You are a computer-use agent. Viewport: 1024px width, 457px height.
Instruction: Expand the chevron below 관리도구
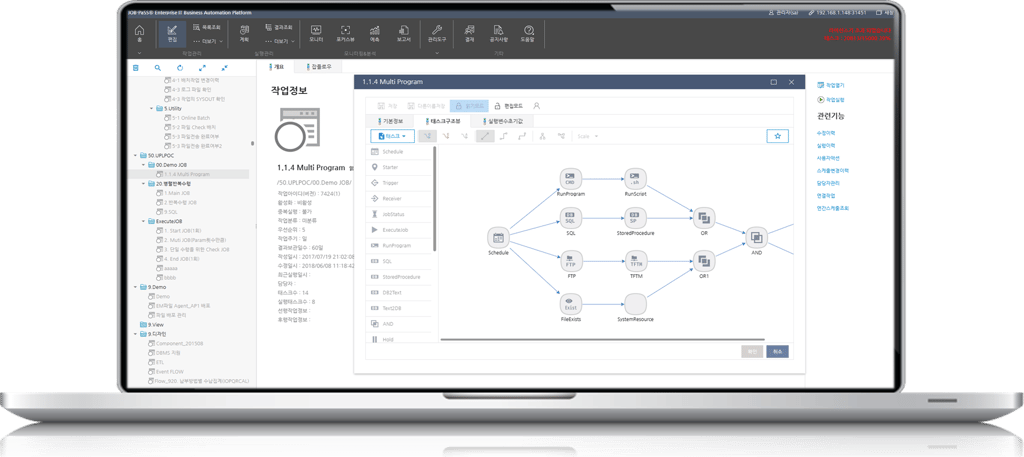click(436, 53)
